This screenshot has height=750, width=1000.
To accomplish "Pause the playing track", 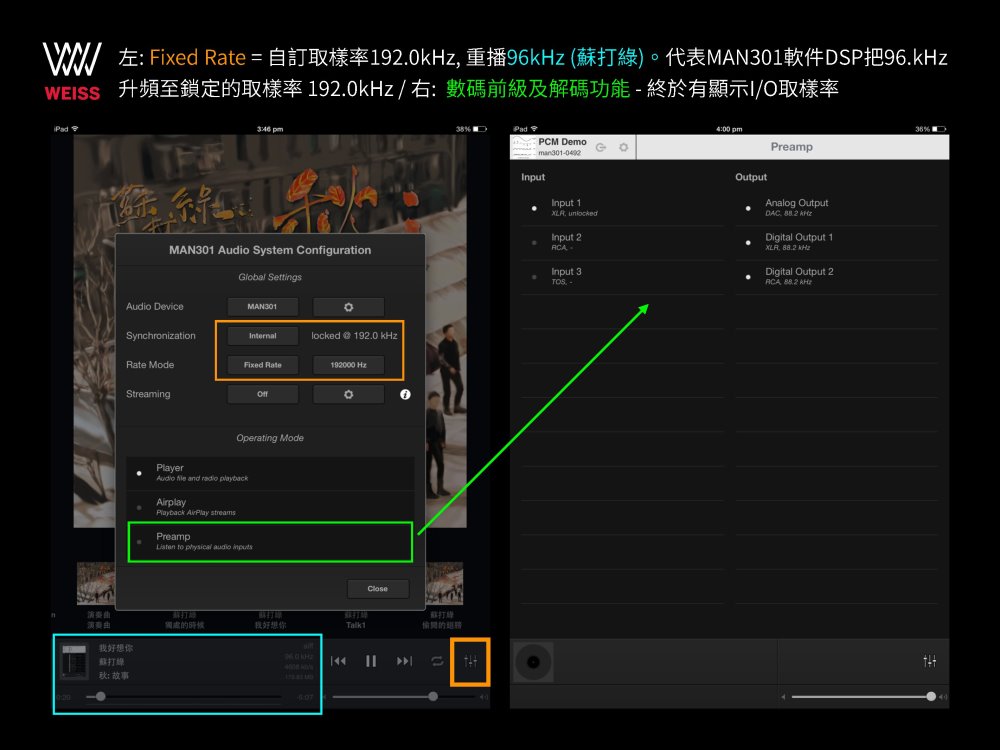I will click(371, 661).
